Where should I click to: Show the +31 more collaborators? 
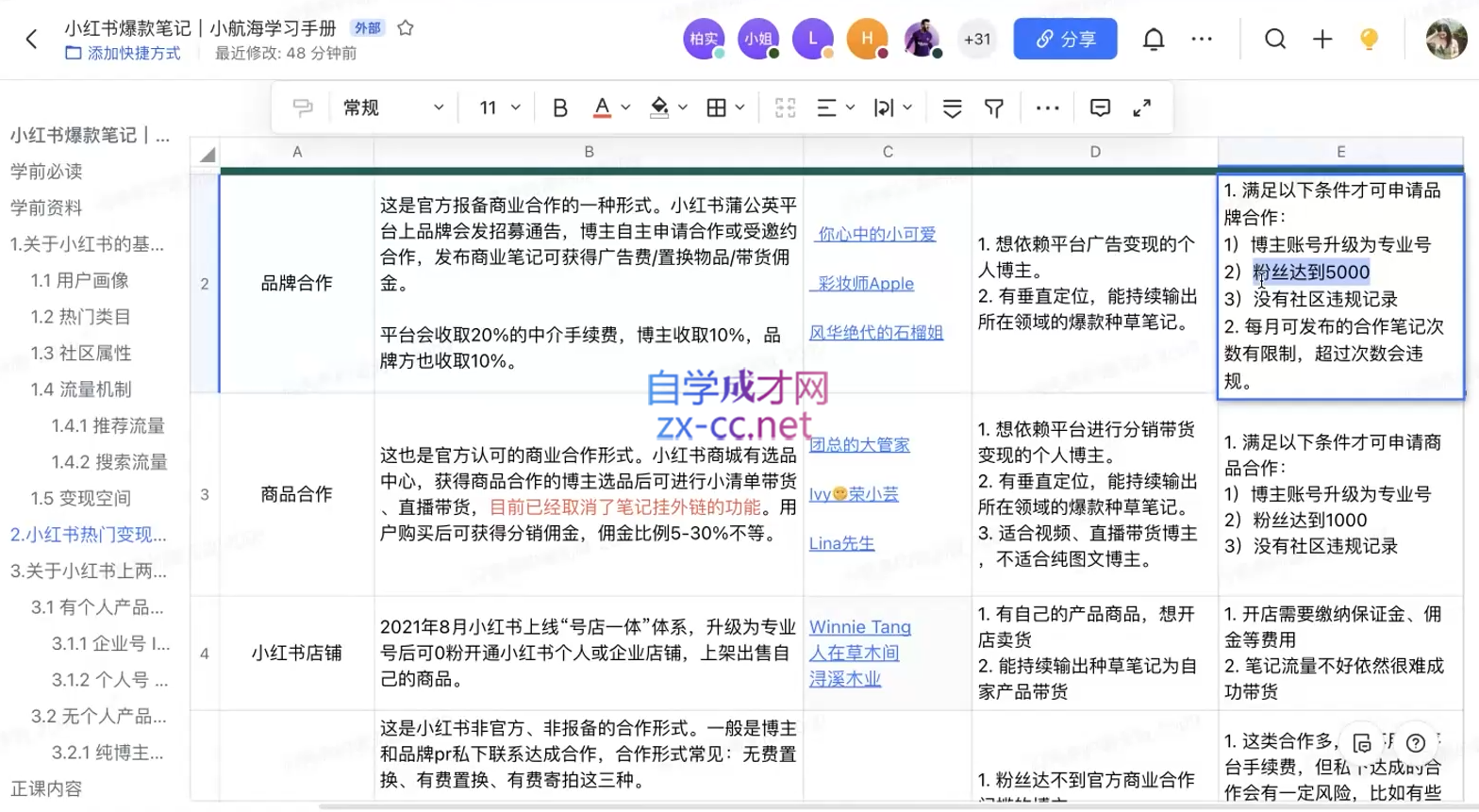point(977,39)
